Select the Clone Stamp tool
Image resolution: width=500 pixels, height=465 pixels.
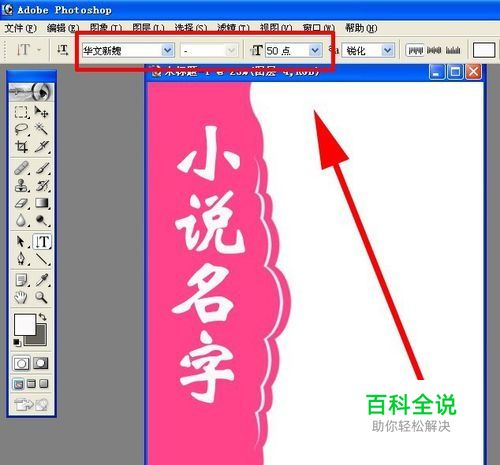click(21, 185)
